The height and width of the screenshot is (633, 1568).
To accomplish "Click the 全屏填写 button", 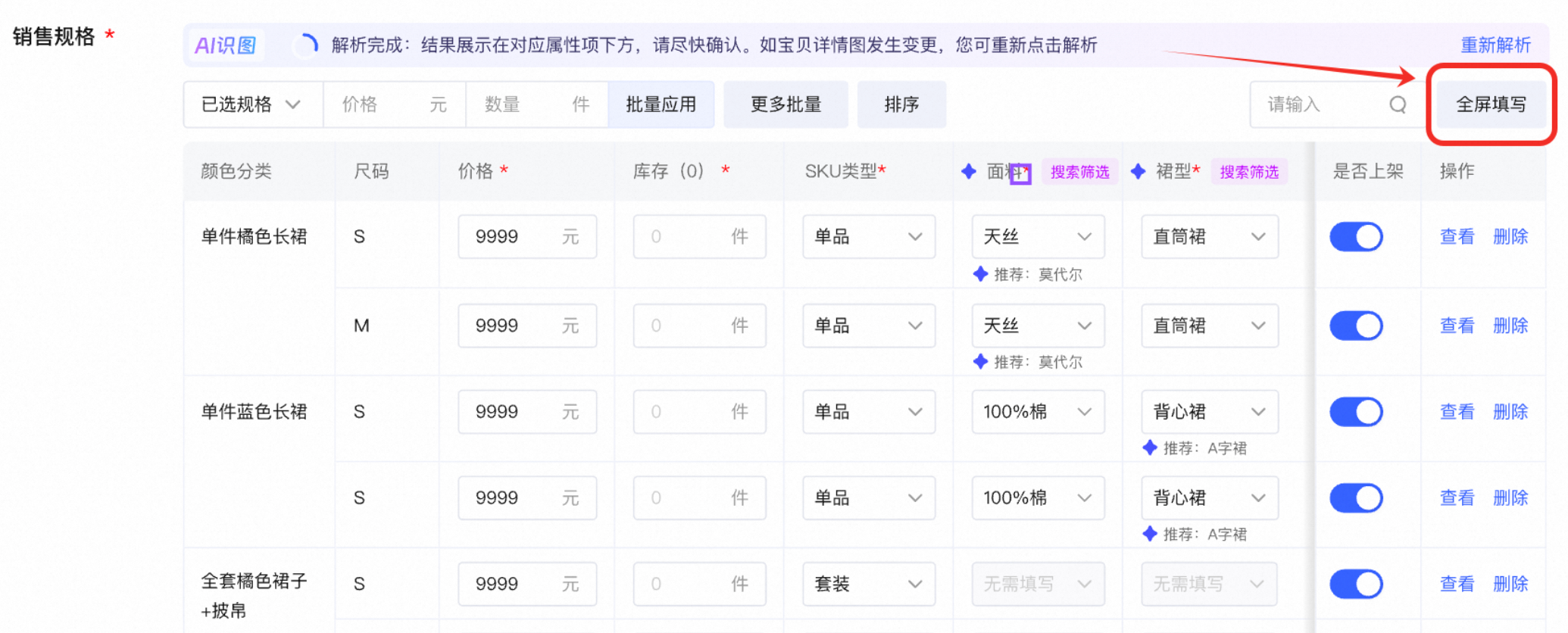I will [x=1491, y=104].
